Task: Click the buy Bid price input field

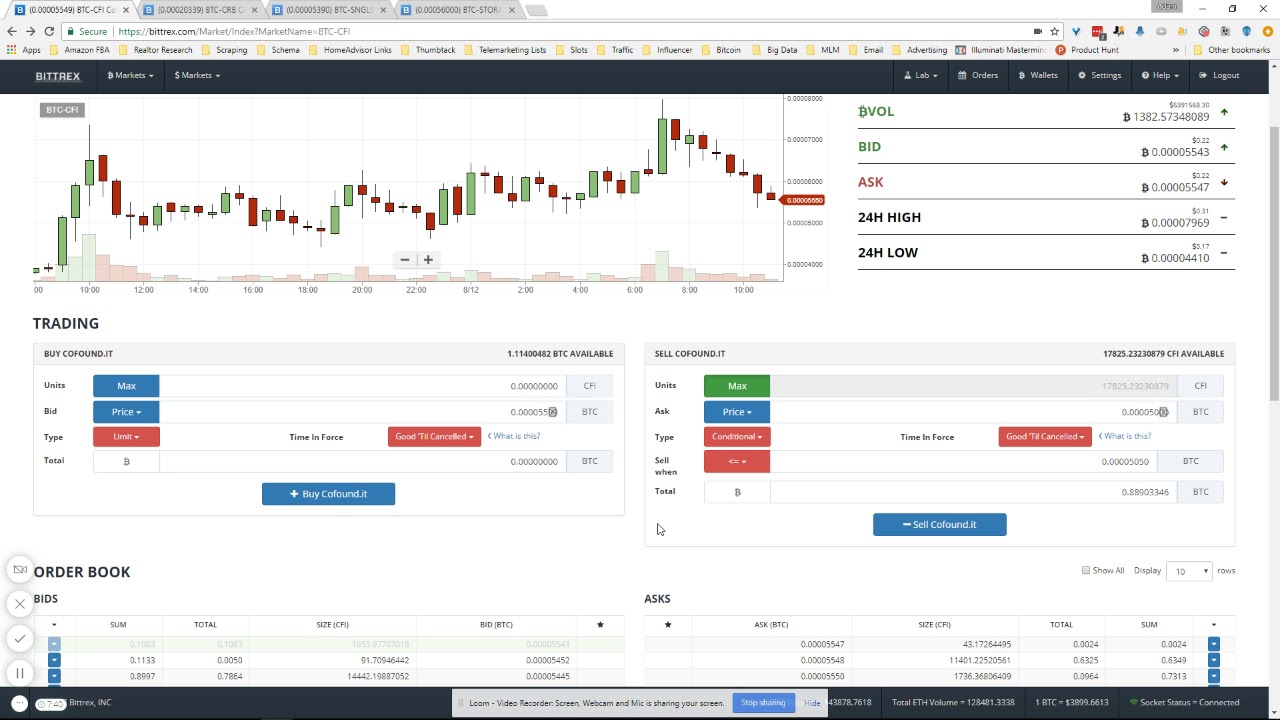Action: click(x=362, y=412)
